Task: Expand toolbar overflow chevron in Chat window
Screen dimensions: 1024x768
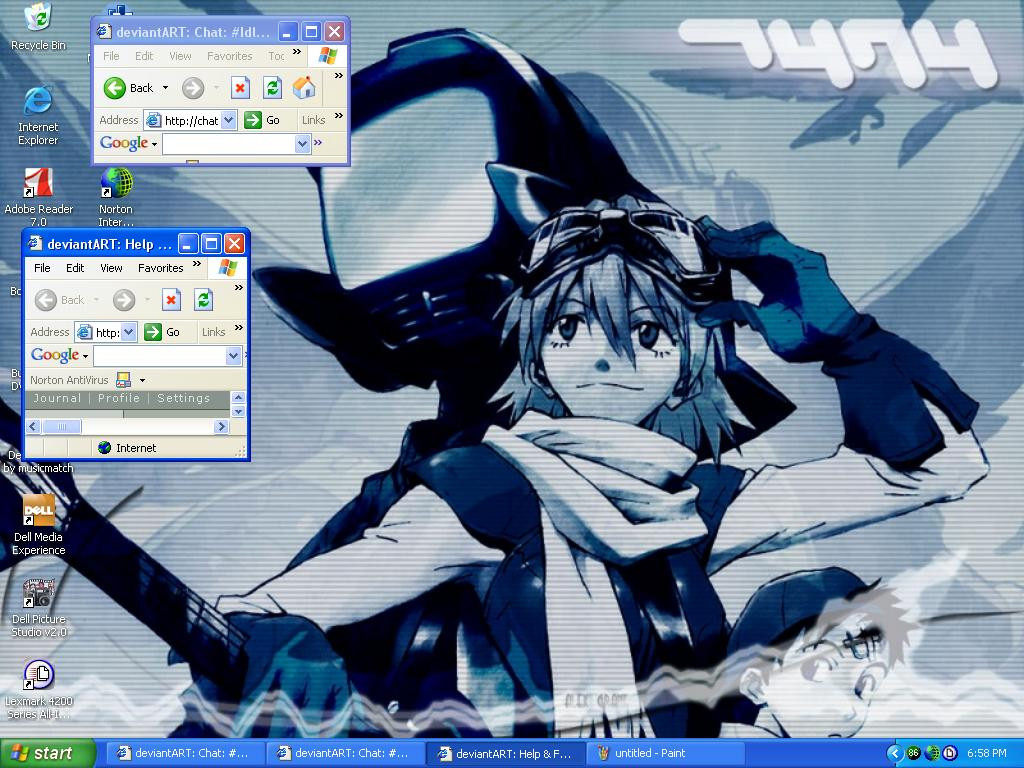Action: pos(338,76)
